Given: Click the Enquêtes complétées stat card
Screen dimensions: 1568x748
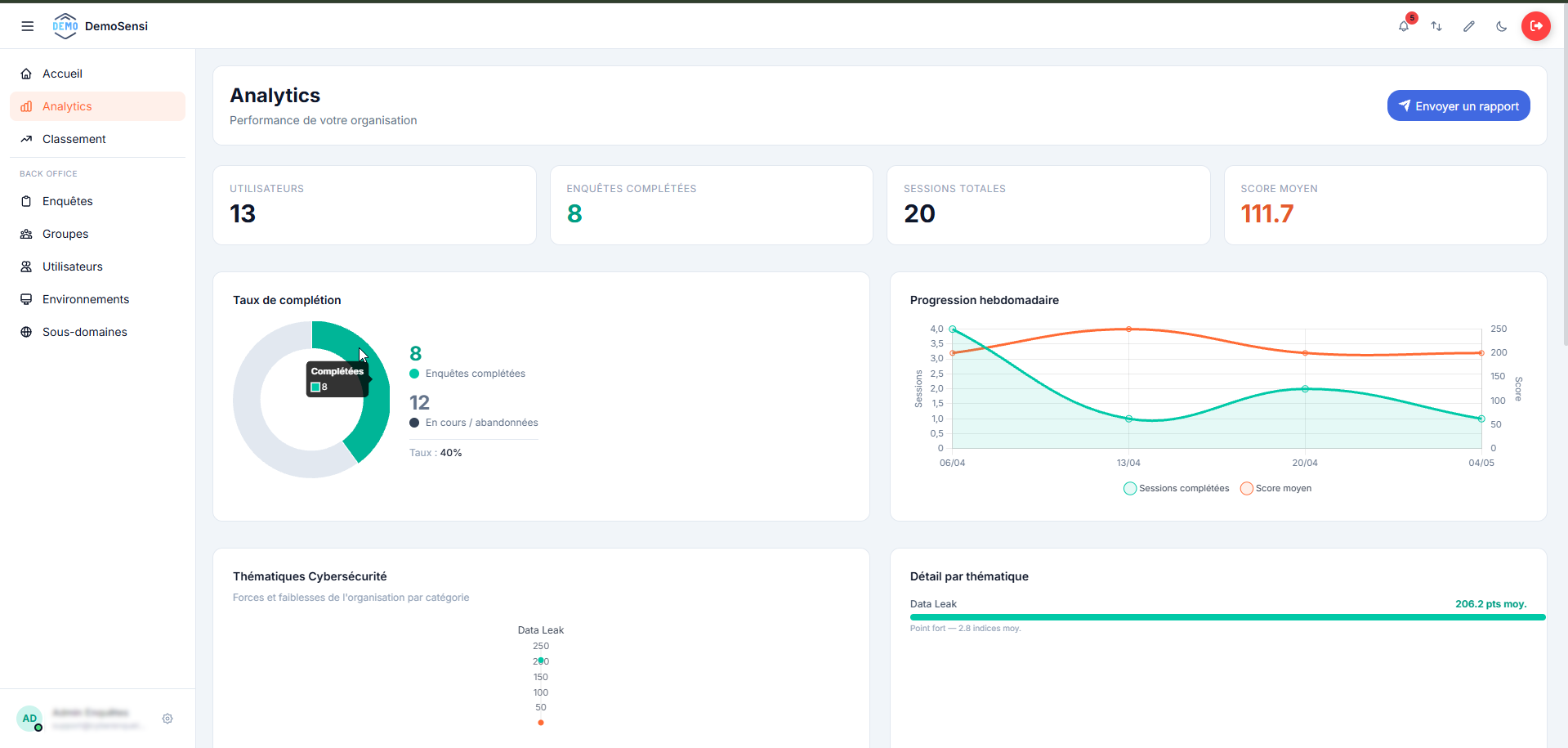Looking at the screenshot, I should pyautogui.click(x=712, y=205).
